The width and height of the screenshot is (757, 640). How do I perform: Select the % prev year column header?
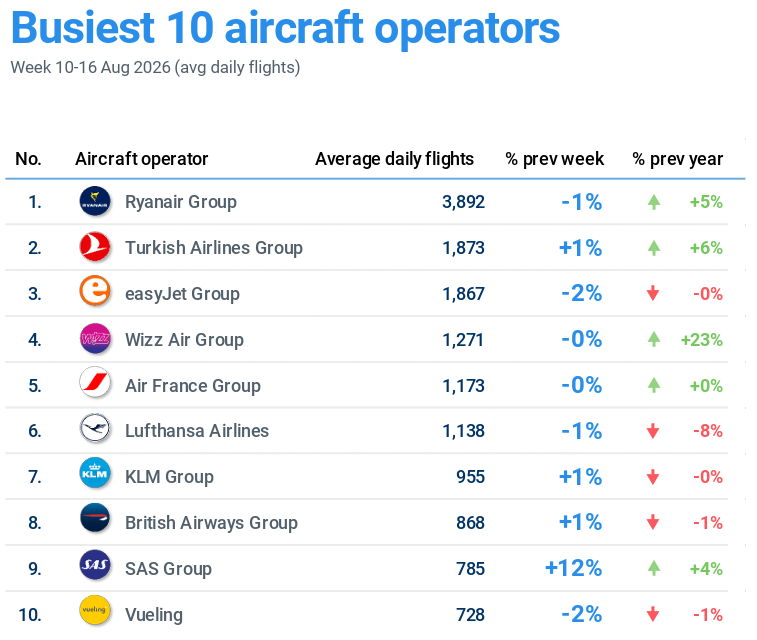point(677,159)
